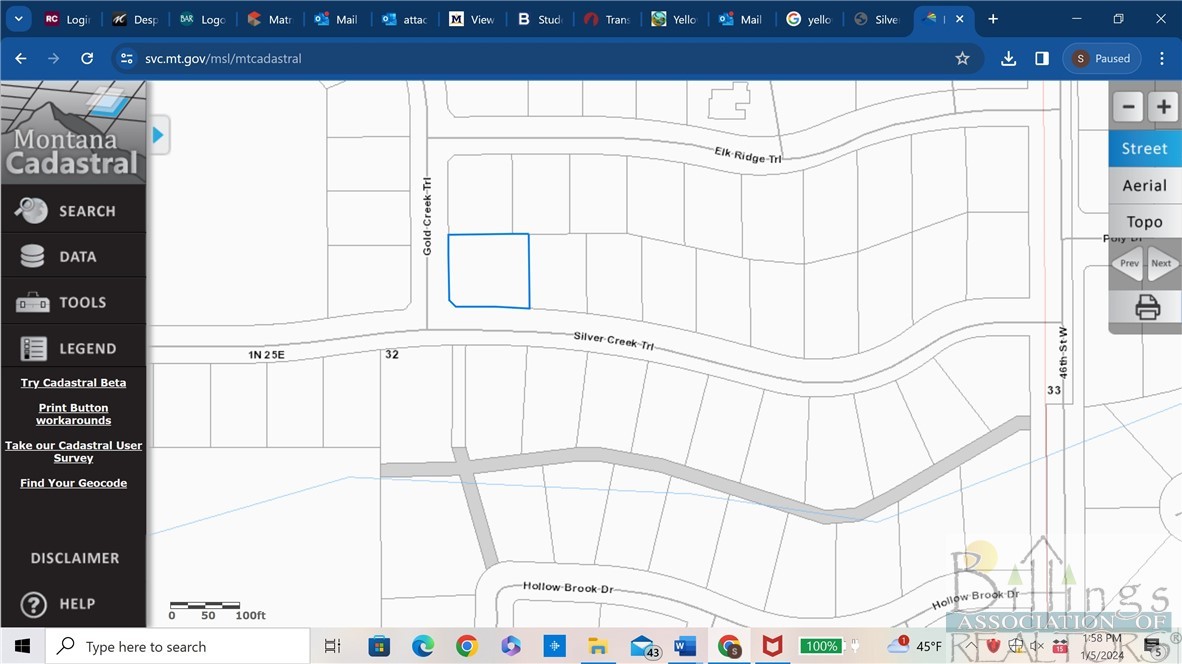This screenshot has height=664, width=1182.
Task: Click the Windows taskbar search box
Action: coord(178,646)
